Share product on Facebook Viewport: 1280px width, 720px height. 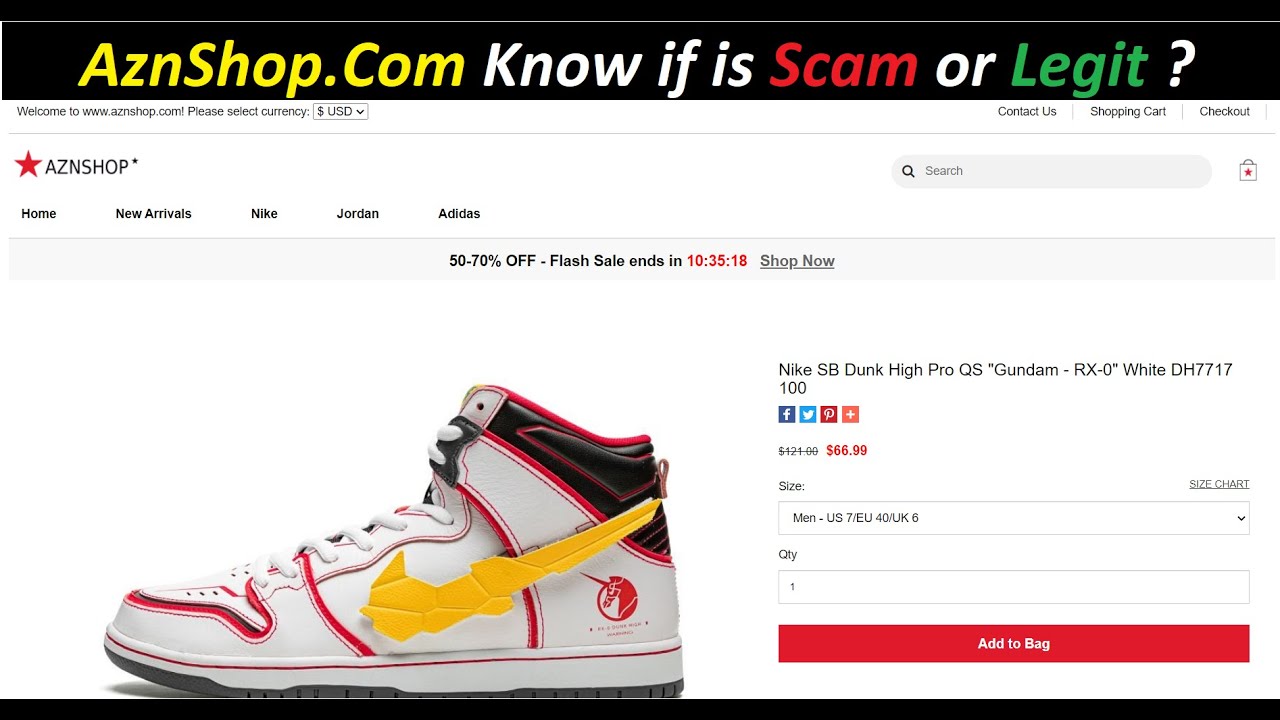[787, 414]
